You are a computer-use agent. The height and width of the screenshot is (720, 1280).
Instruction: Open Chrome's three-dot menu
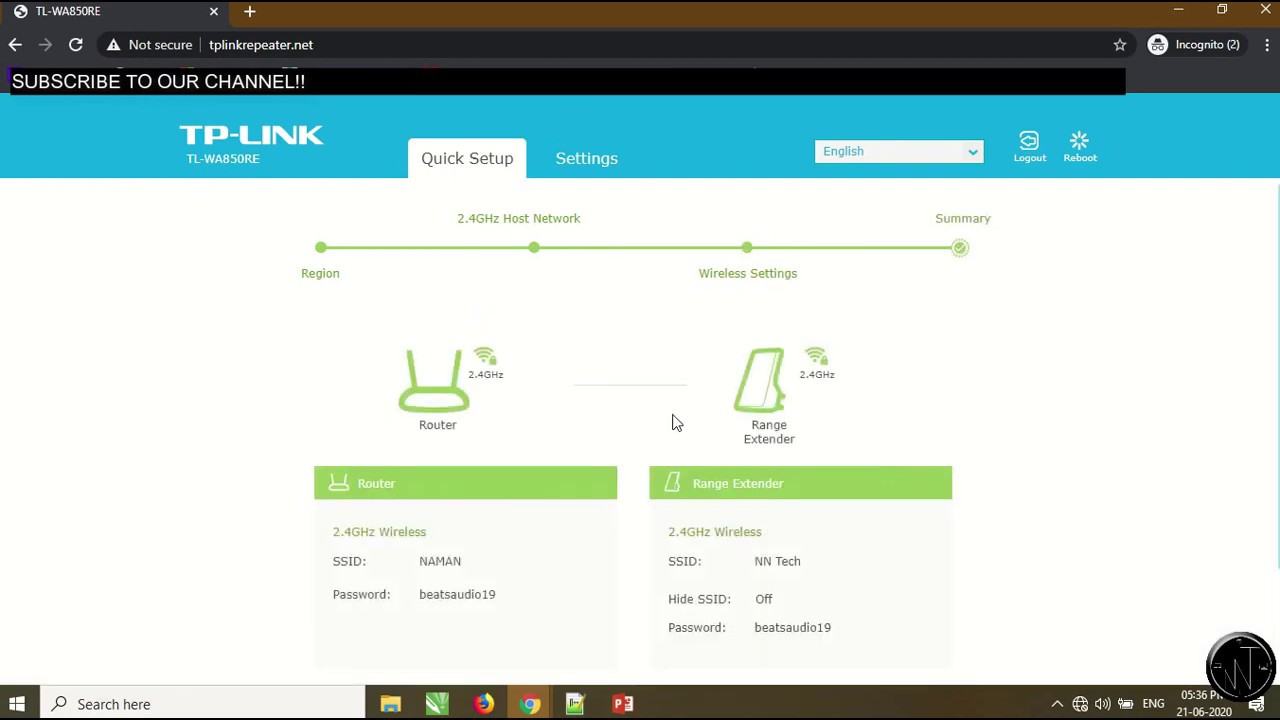[x=1267, y=45]
